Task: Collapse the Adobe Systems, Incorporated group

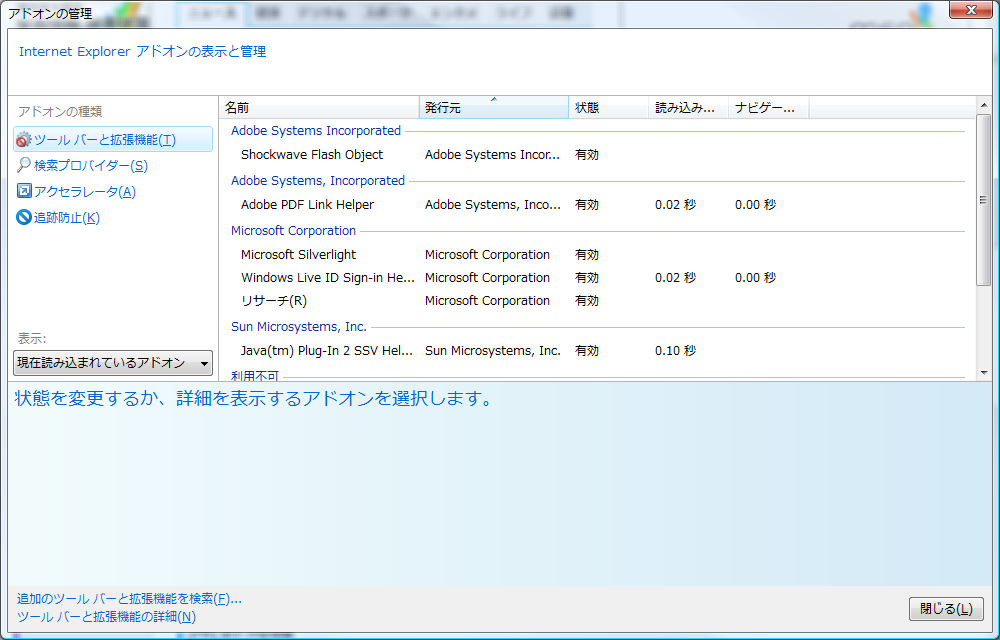Action: 318,180
